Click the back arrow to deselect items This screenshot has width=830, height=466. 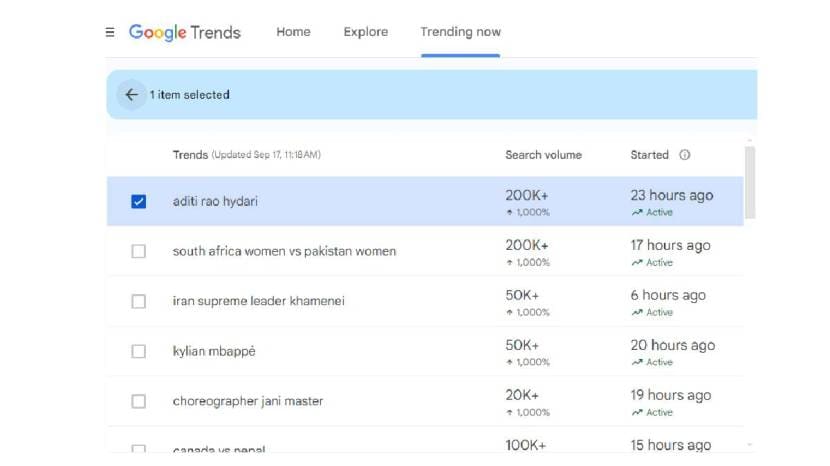click(131, 95)
